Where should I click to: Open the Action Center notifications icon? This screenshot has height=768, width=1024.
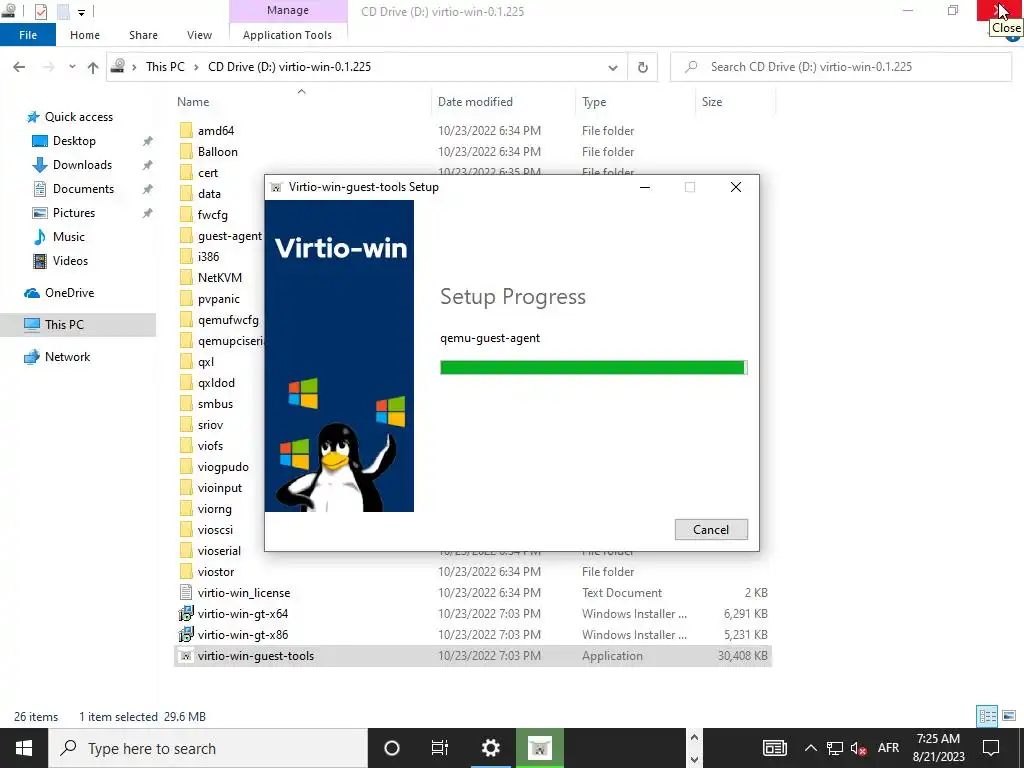click(991, 748)
